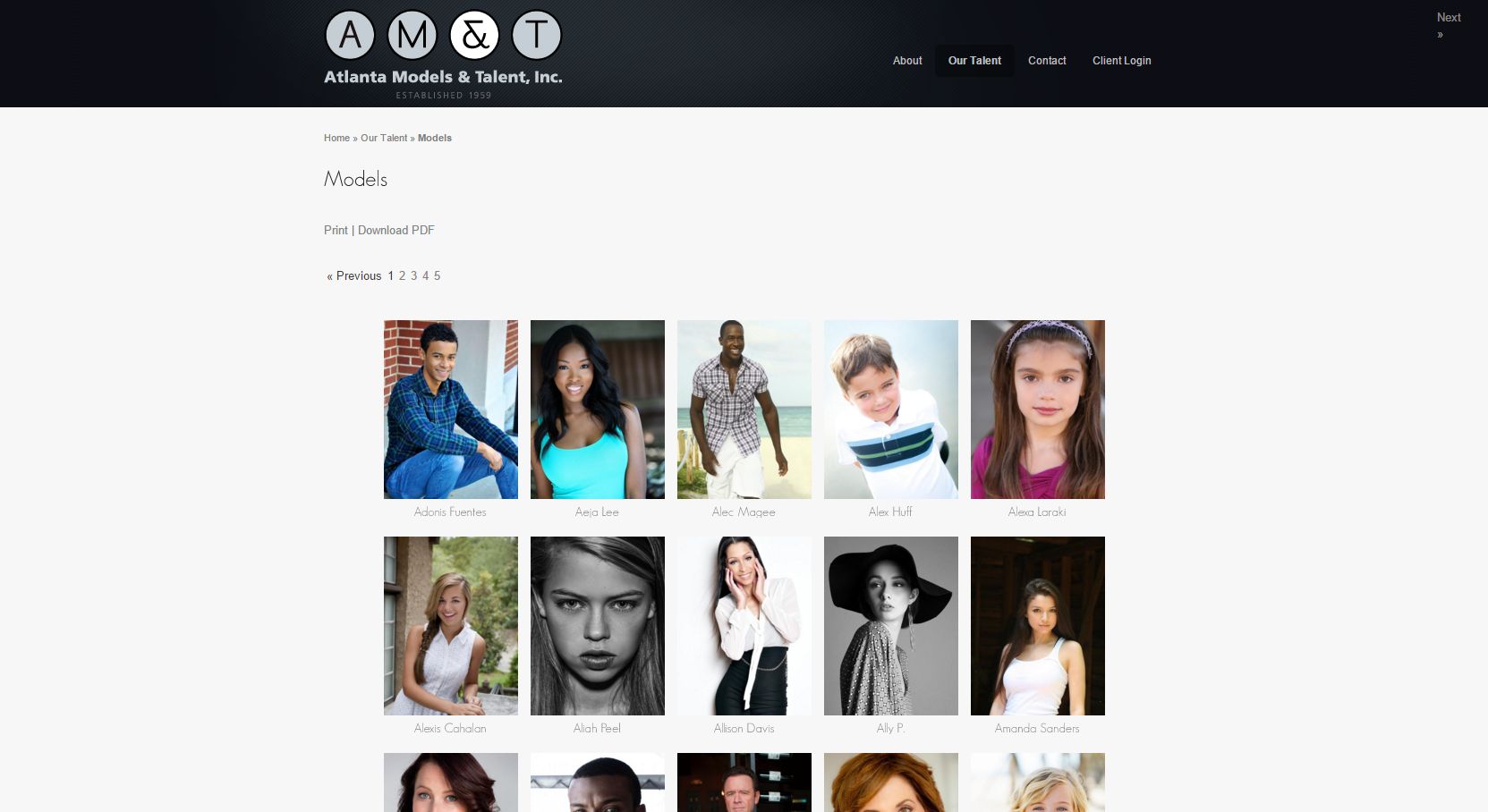Open the Contact menu item
The image size is (1488, 812).
tap(1047, 61)
